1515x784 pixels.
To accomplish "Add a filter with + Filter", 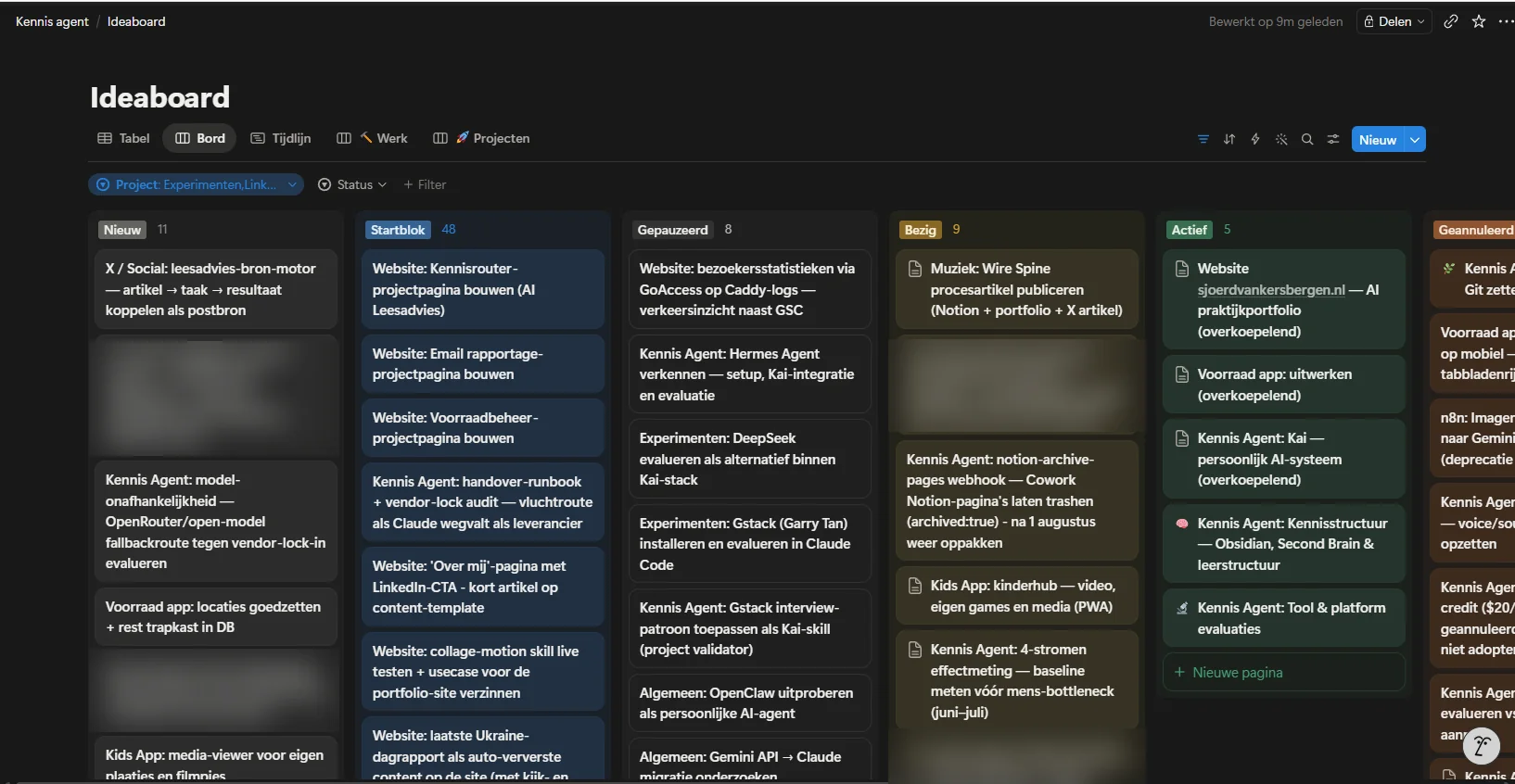I will click(x=425, y=184).
